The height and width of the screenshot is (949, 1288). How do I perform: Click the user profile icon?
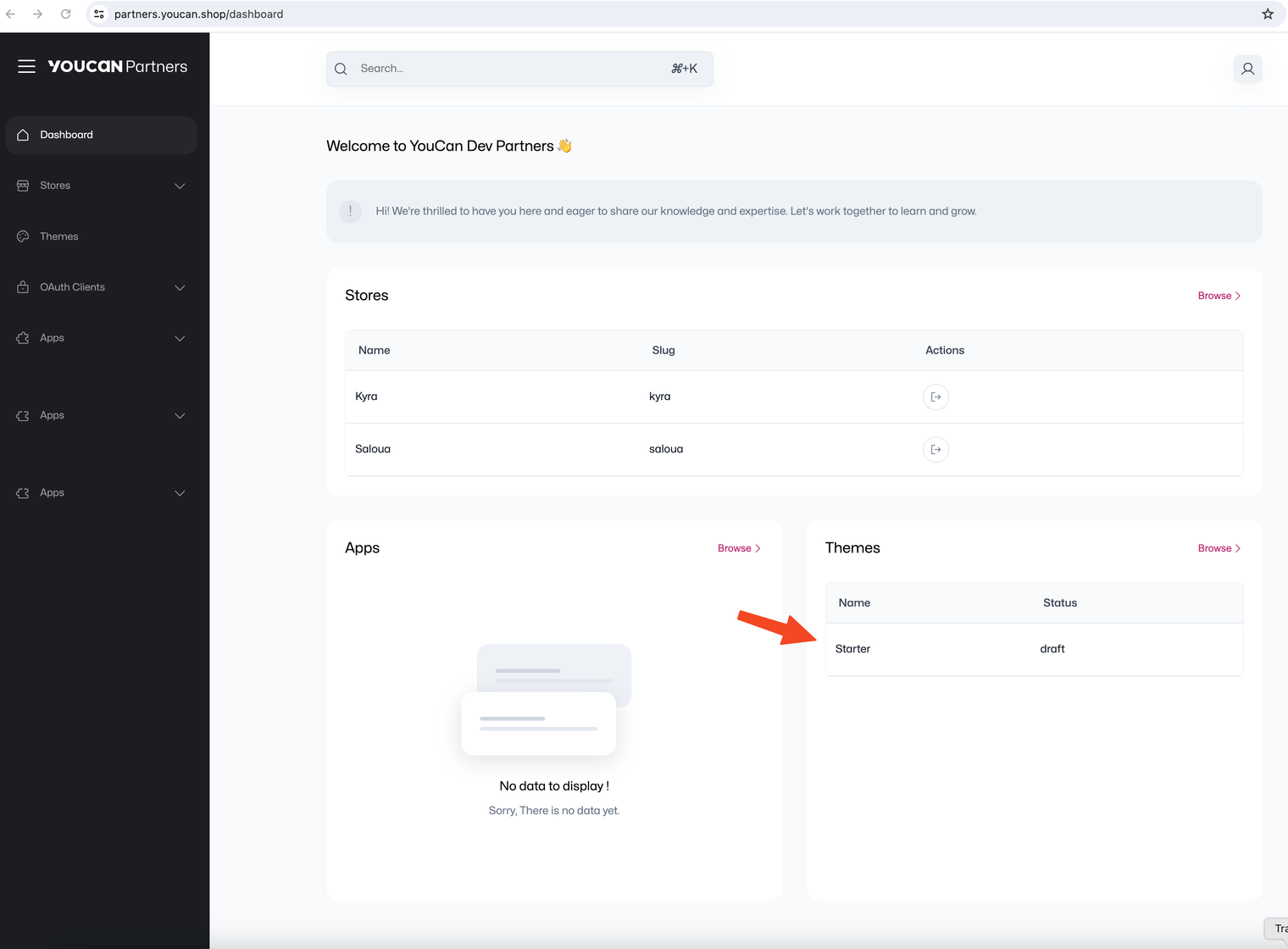tap(1246, 69)
